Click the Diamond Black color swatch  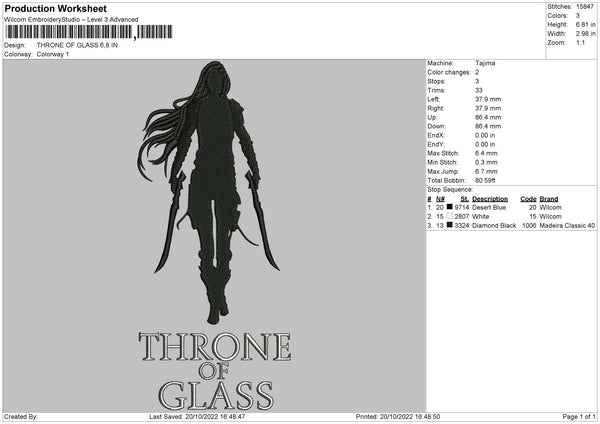click(x=450, y=225)
